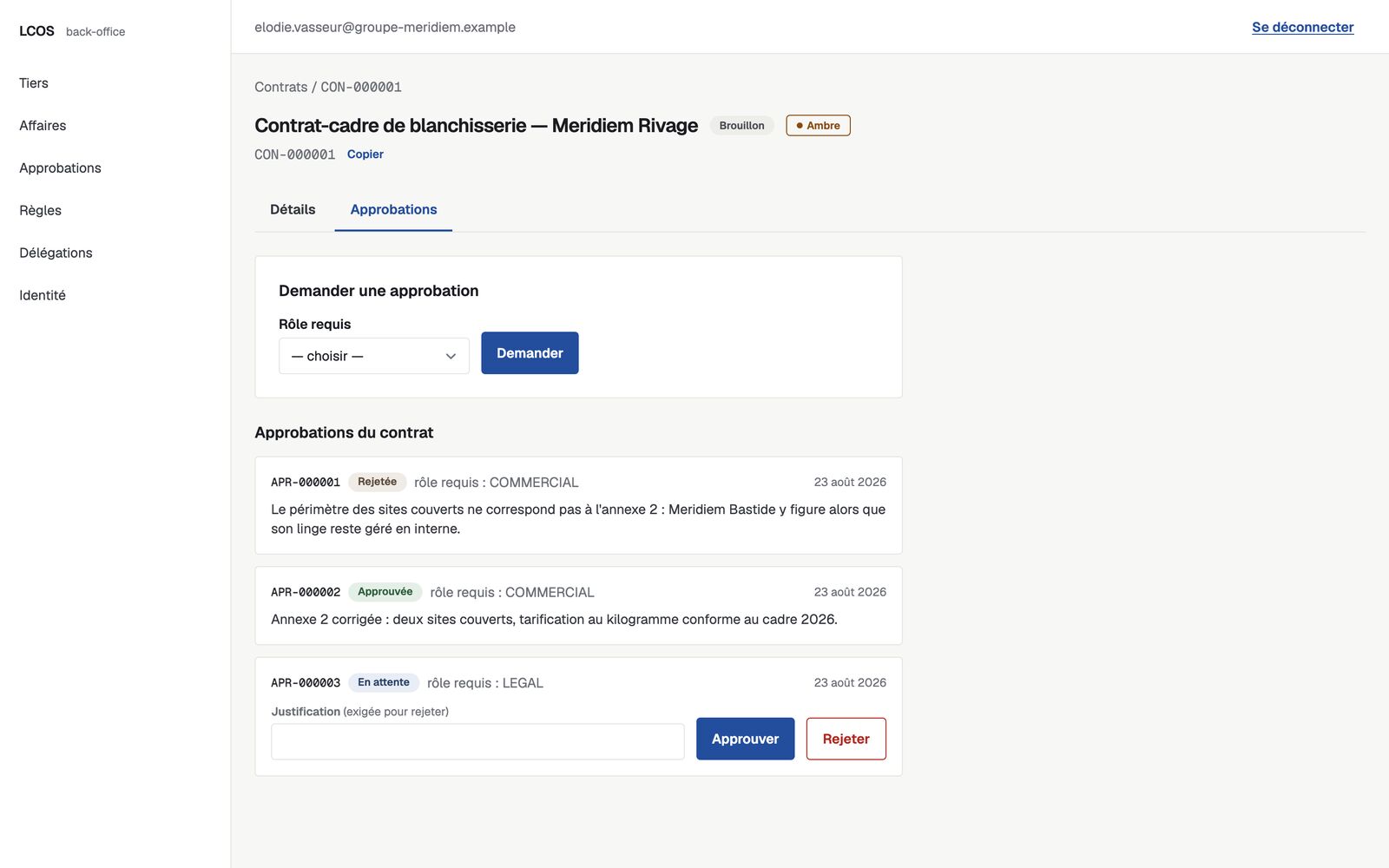Click the 'Demander une approbation' heading
1389x868 pixels.
[379, 291]
